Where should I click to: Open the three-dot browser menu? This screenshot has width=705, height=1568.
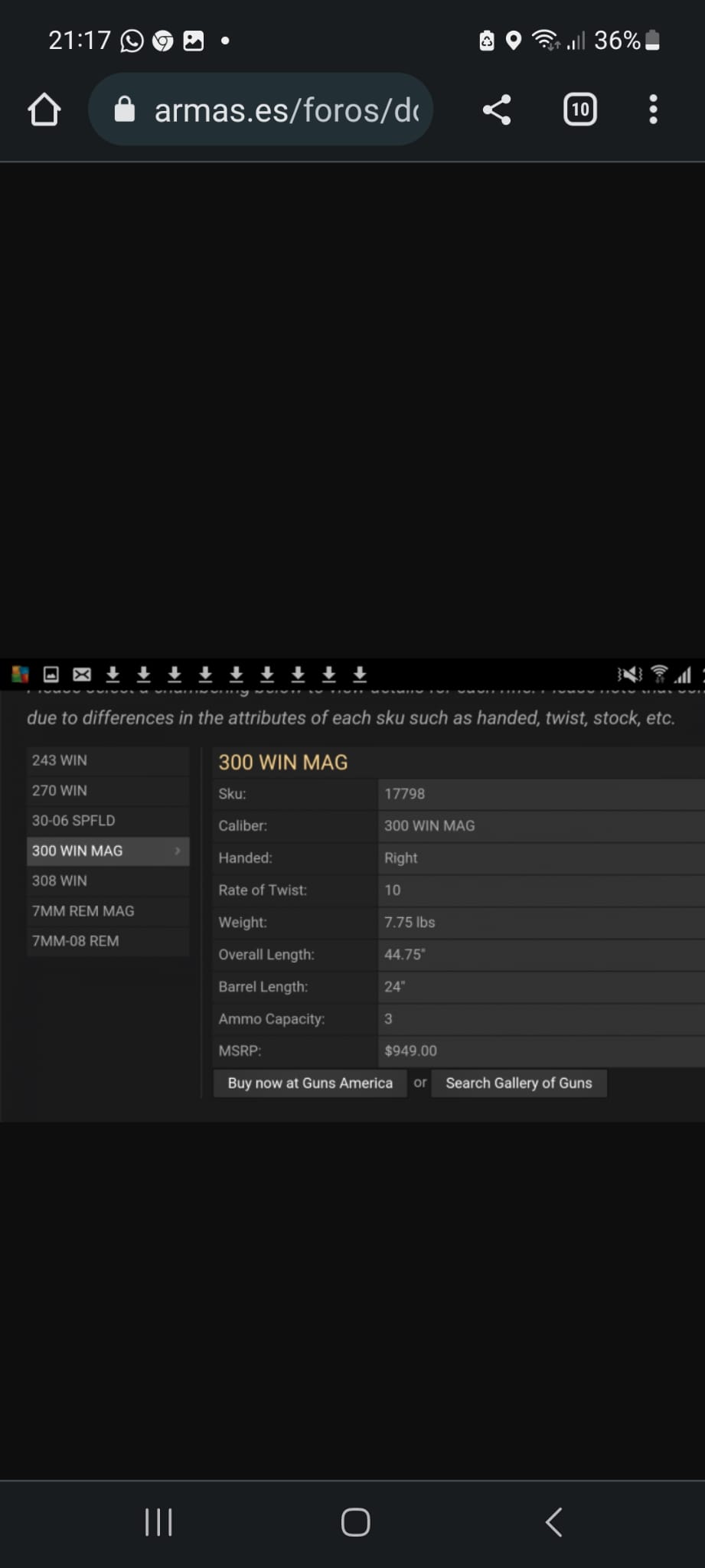[652, 109]
